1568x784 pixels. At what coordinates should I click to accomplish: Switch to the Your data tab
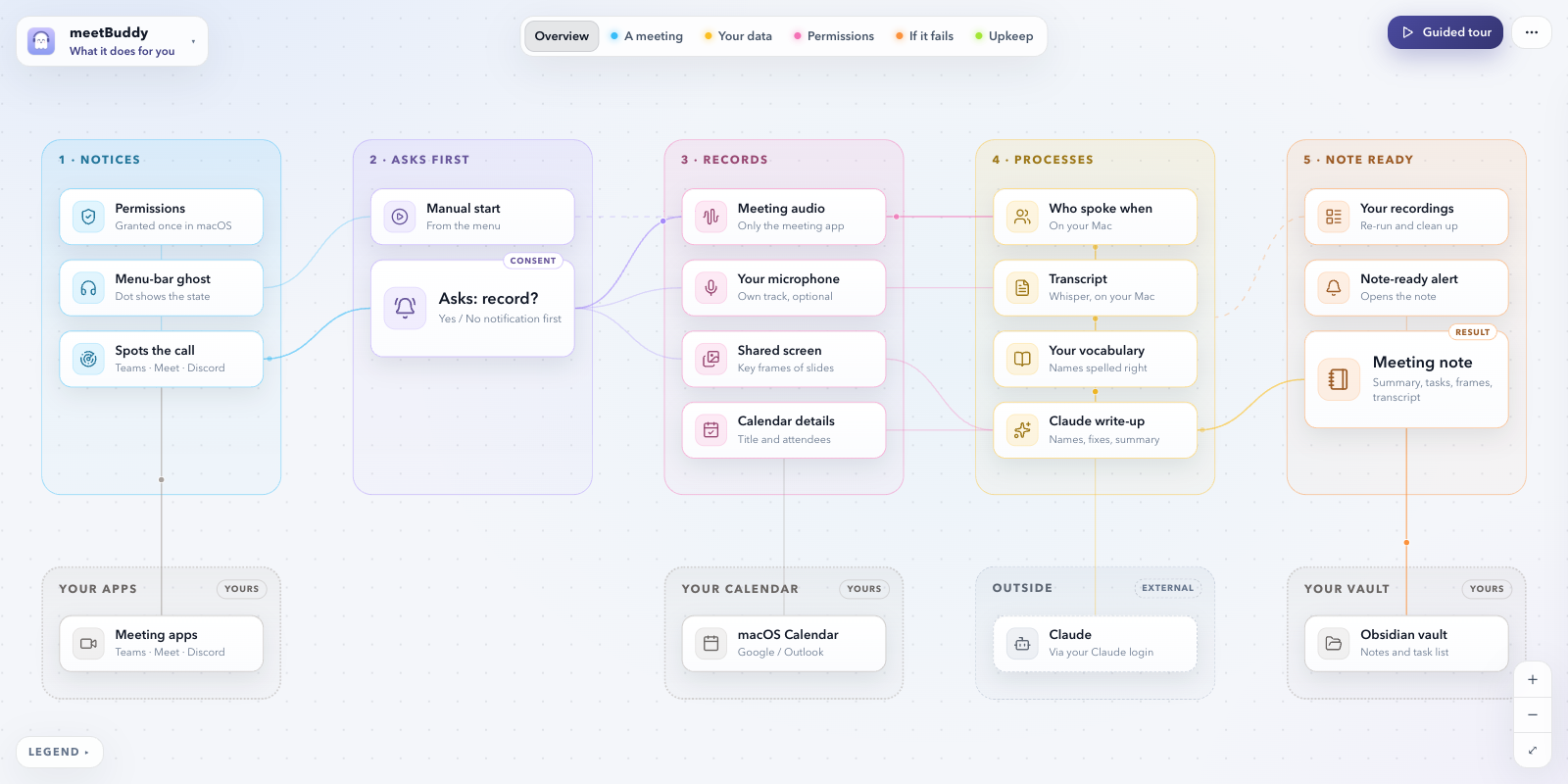pos(738,36)
